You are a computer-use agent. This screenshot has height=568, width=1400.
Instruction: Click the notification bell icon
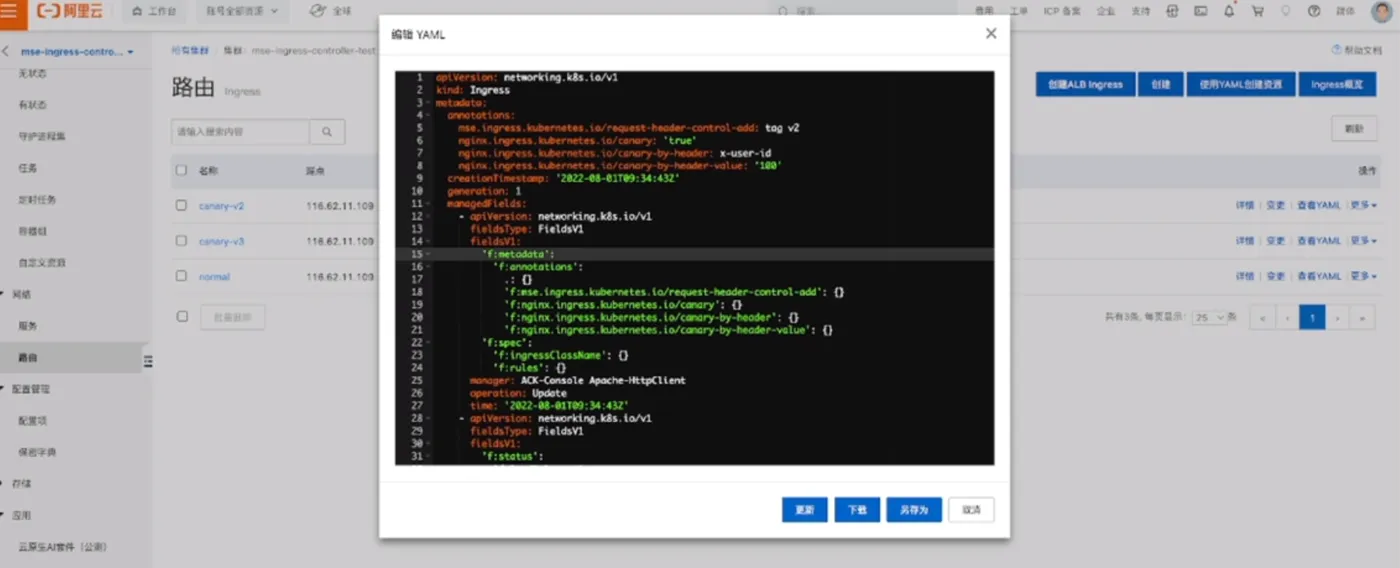tap(1229, 11)
